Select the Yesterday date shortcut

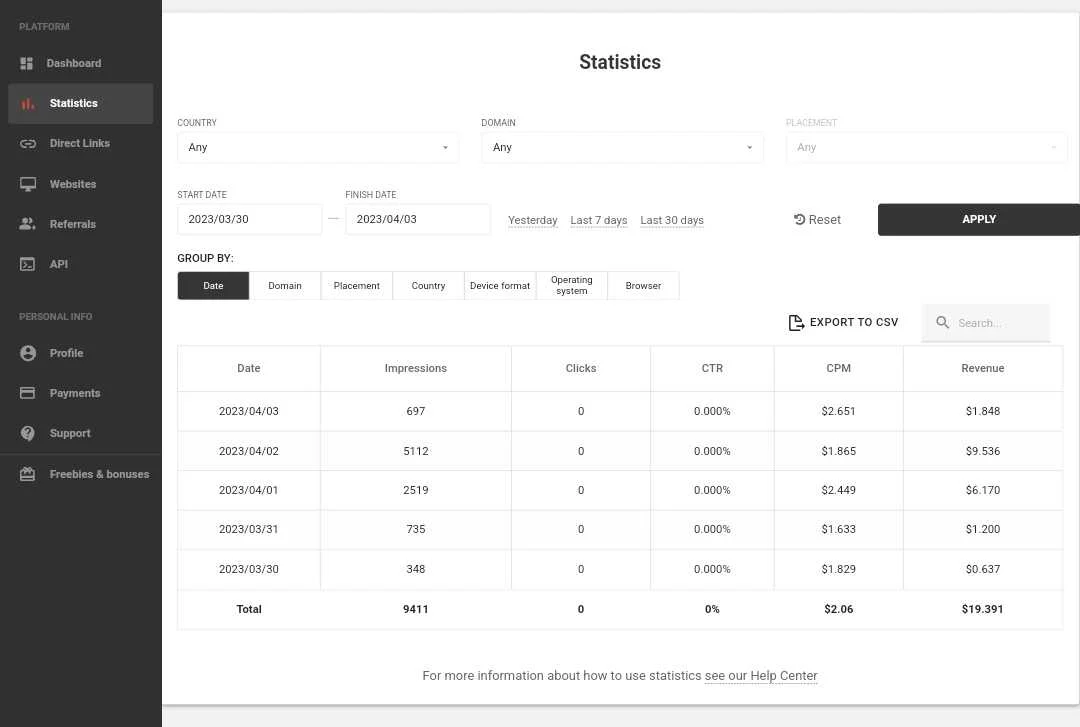click(532, 221)
